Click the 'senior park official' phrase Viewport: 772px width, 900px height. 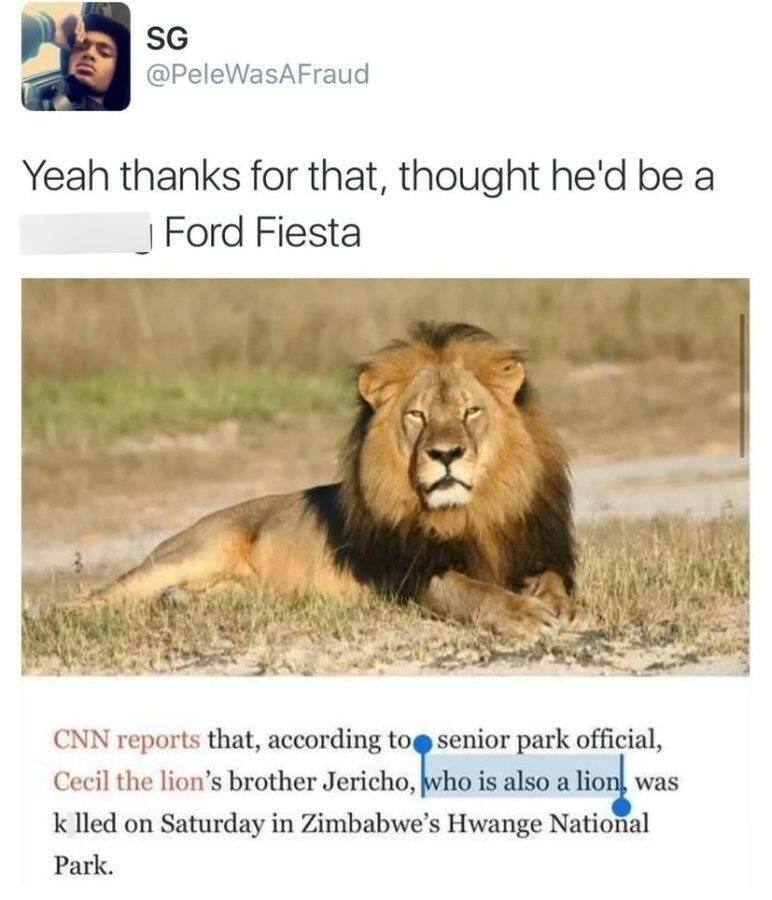pyautogui.click(x=550, y=742)
